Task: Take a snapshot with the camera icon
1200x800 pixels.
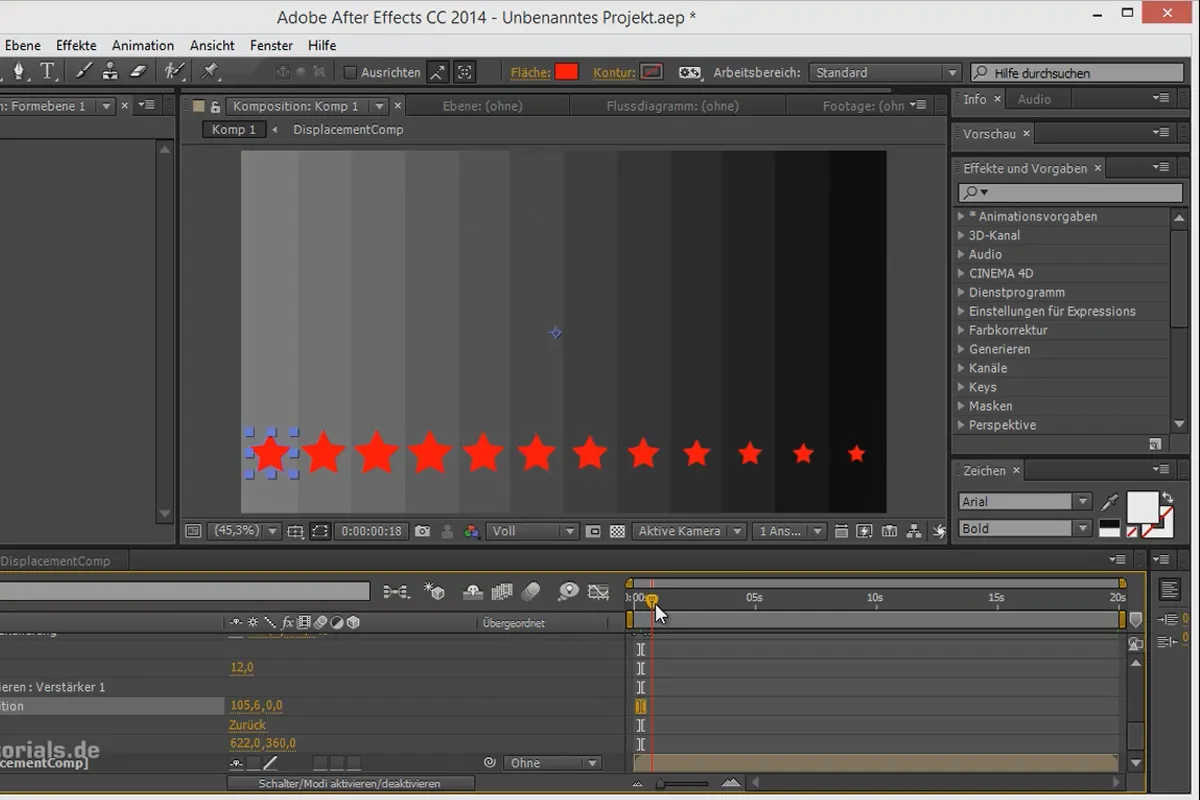Action: pos(423,532)
